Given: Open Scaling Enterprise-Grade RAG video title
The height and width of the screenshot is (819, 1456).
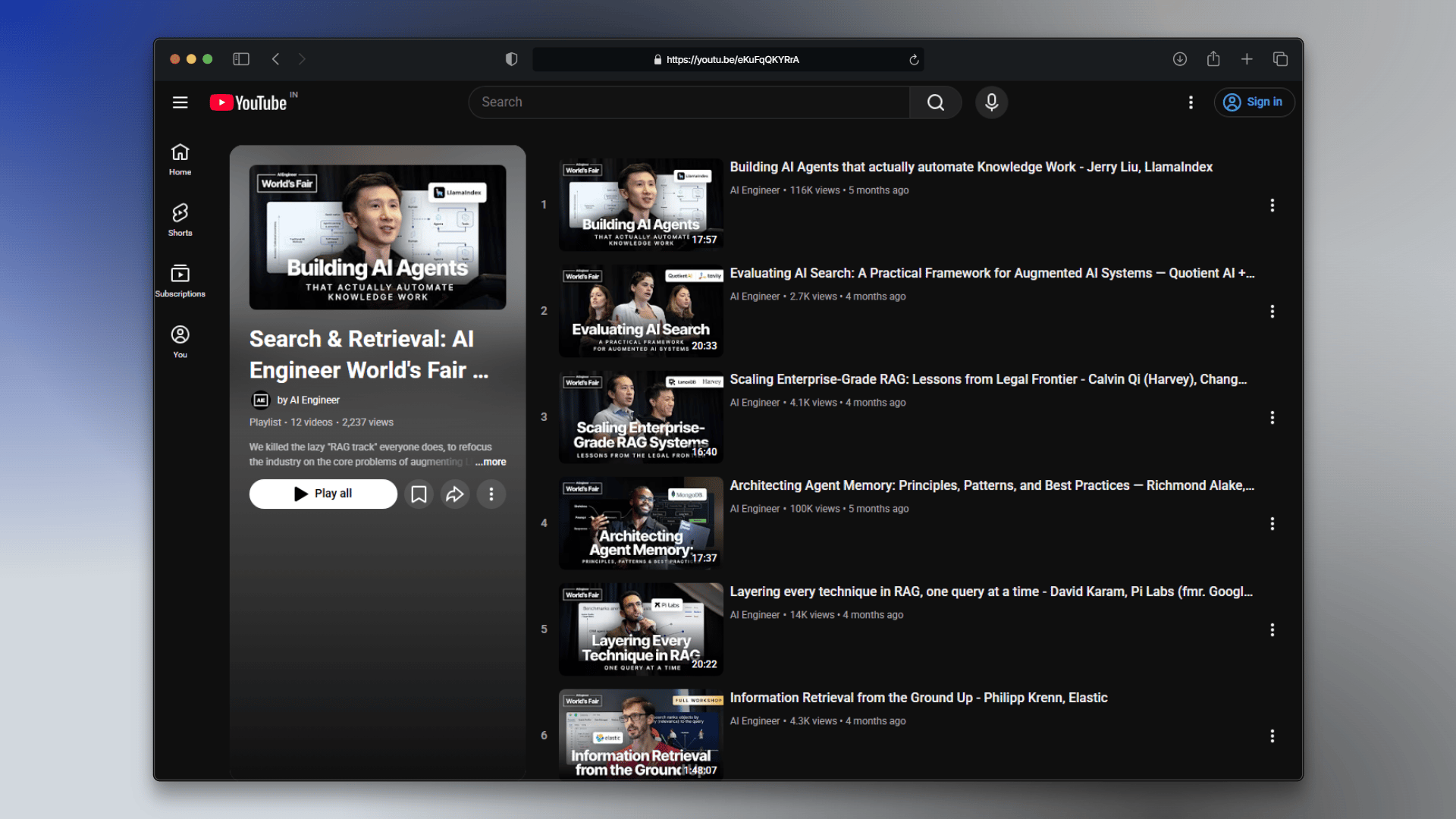Looking at the screenshot, I should (x=988, y=379).
